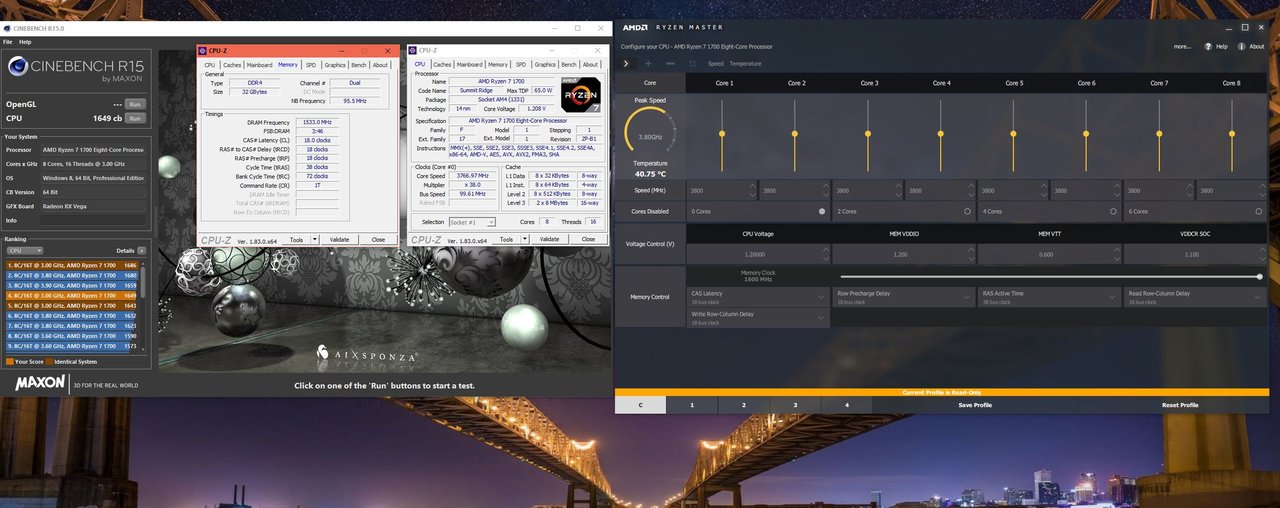Click the Cinebench R15 logo sphere

(x=17, y=67)
